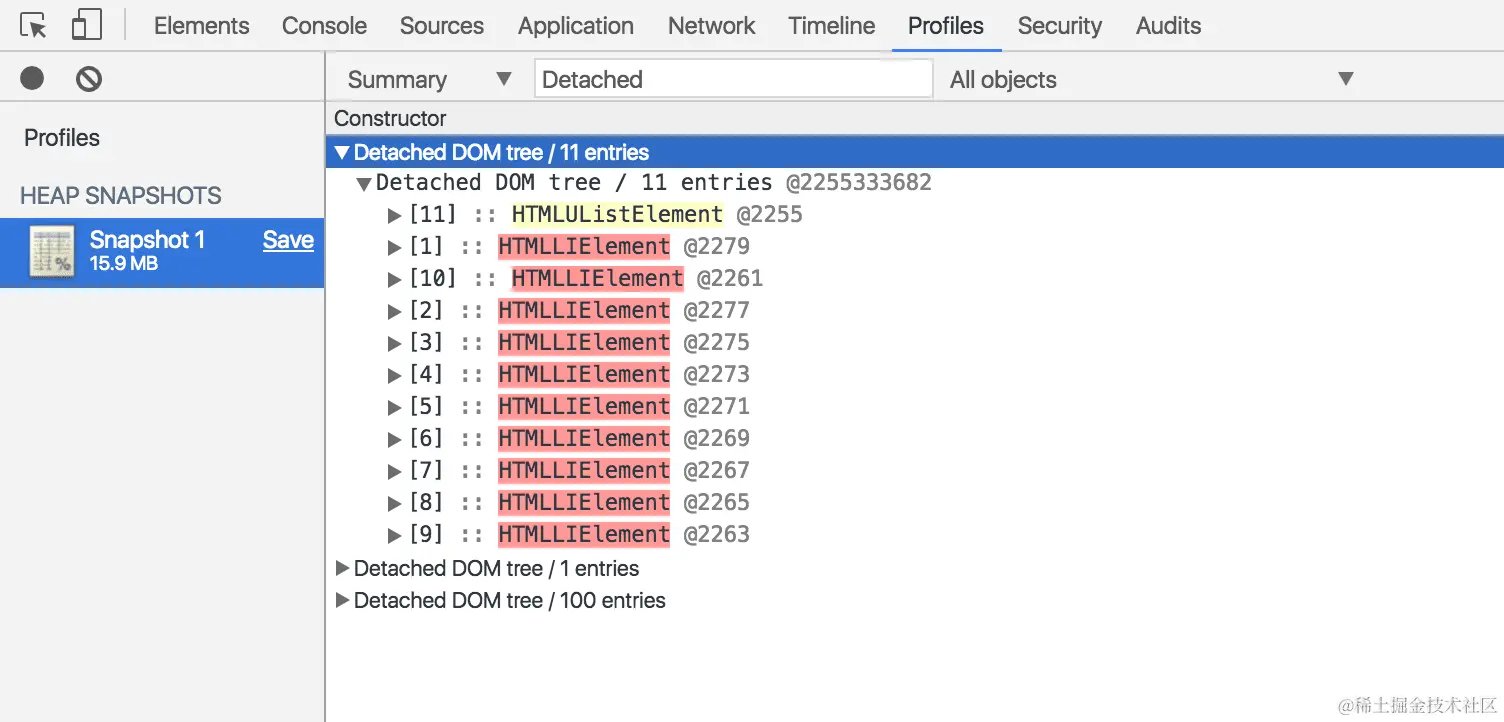Go to the Application tab
Viewport: 1504px width, 722px height.
[576, 26]
